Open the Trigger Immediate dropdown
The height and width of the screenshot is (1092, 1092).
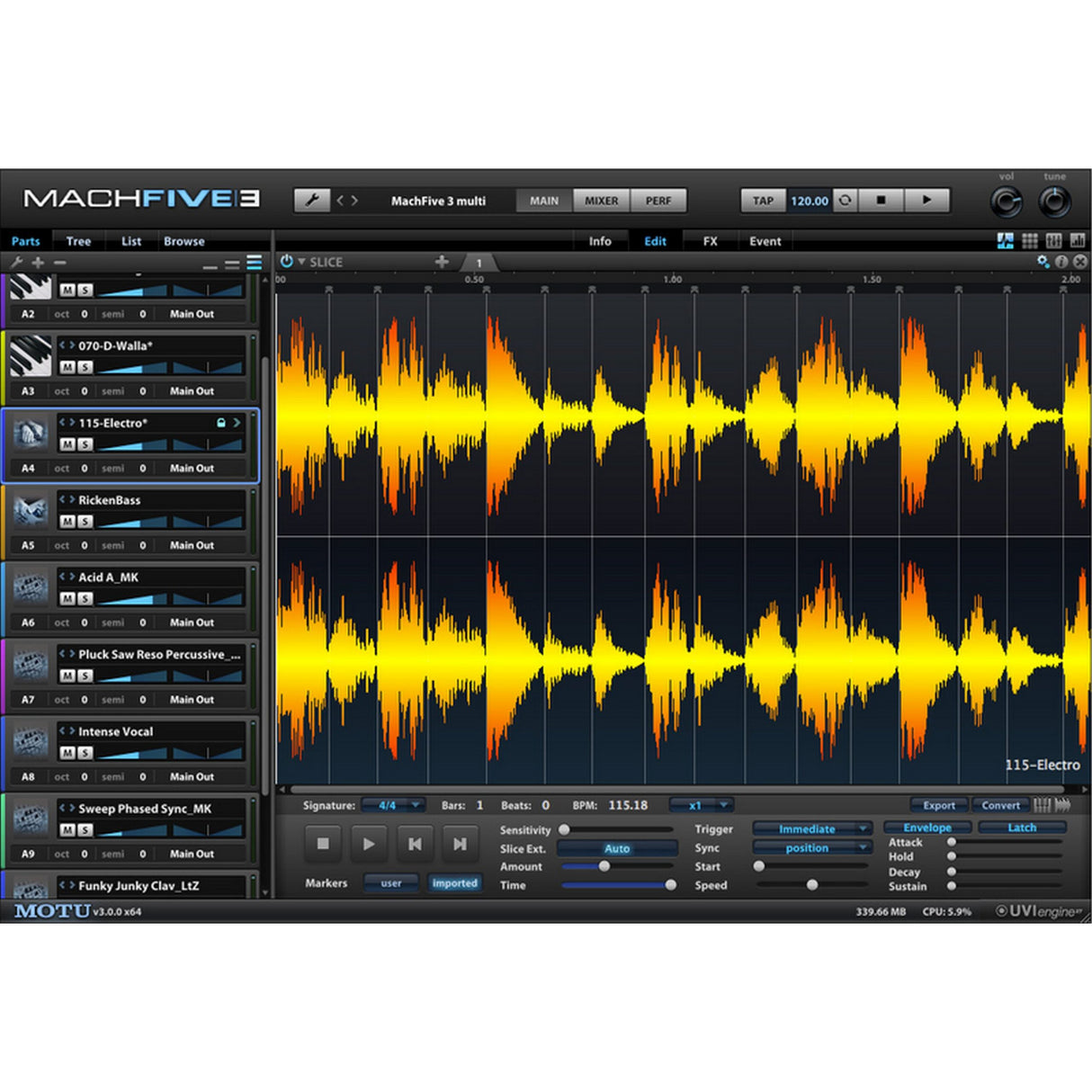click(x=810, y=828)
